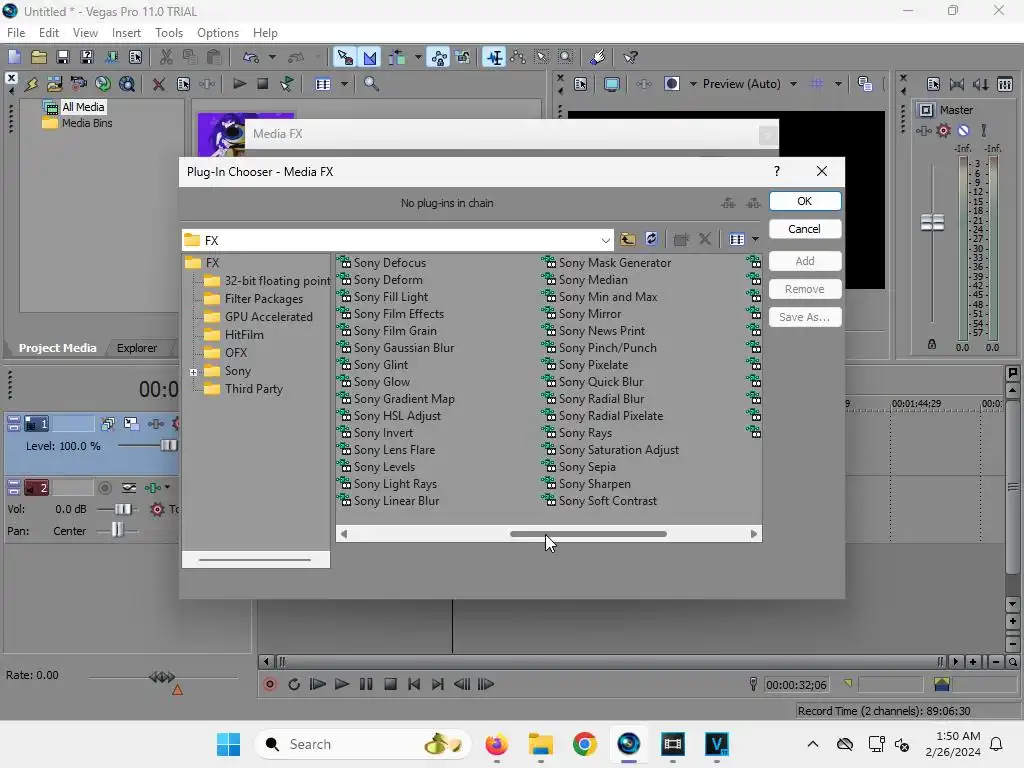The width and height of the screenshot is (1024, 768).
Task: Select the HitFilm folder in tree
Action: [244, 335]
